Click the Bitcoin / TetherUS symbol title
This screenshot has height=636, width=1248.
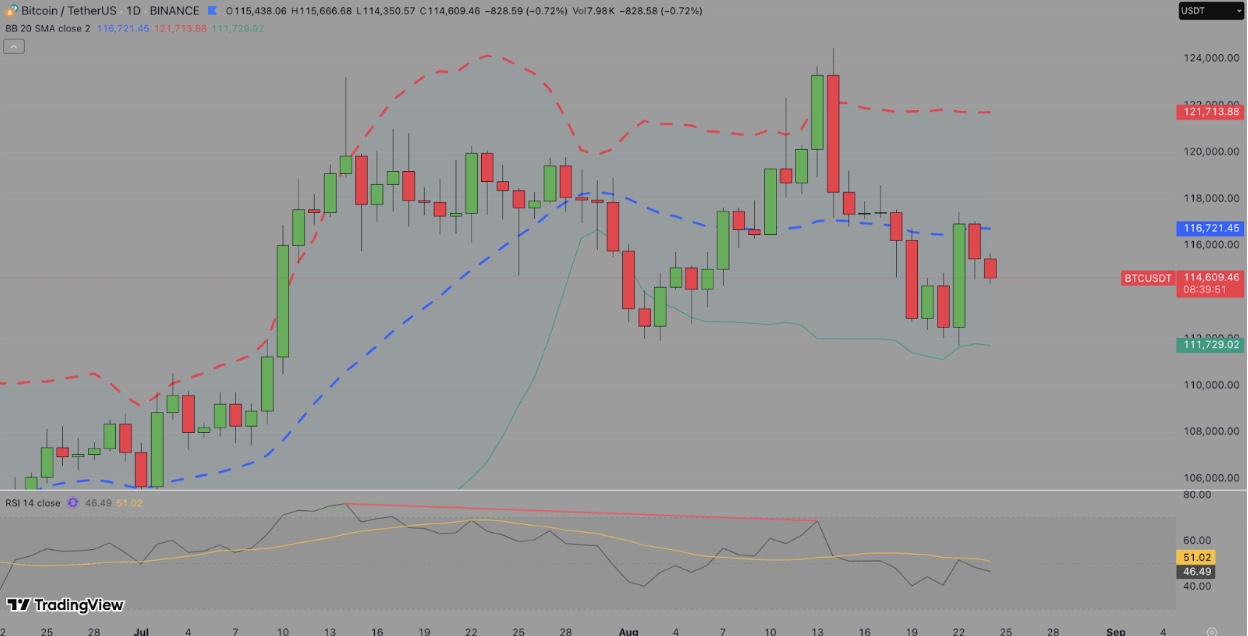(x=69, y=11)
